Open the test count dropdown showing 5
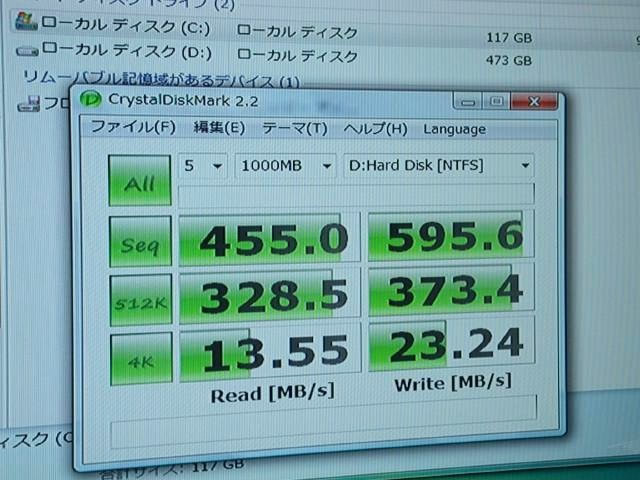The height and width of the screenshot is (480, 640). pos(202,166)
